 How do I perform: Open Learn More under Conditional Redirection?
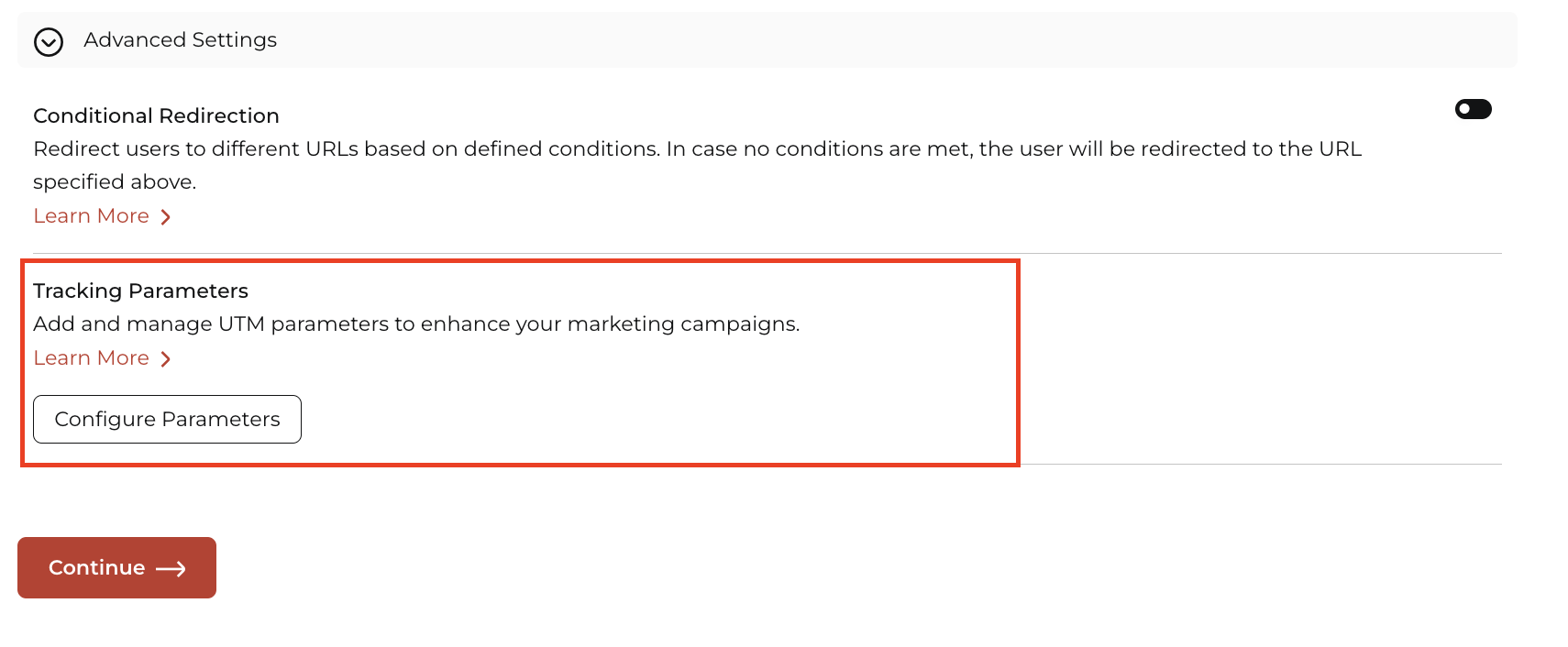91,216
